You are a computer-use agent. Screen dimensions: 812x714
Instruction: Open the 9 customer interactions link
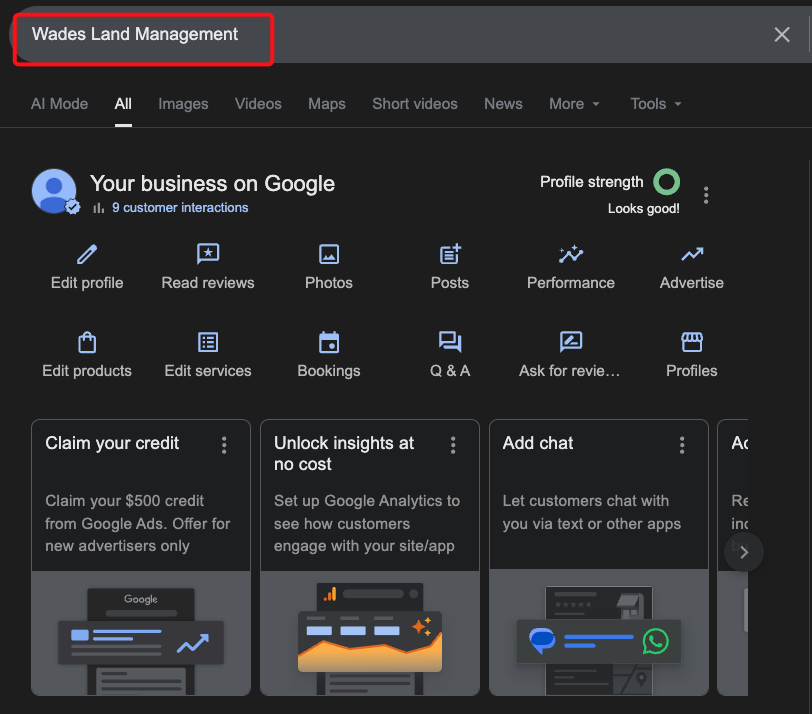(x=180, y=208)
